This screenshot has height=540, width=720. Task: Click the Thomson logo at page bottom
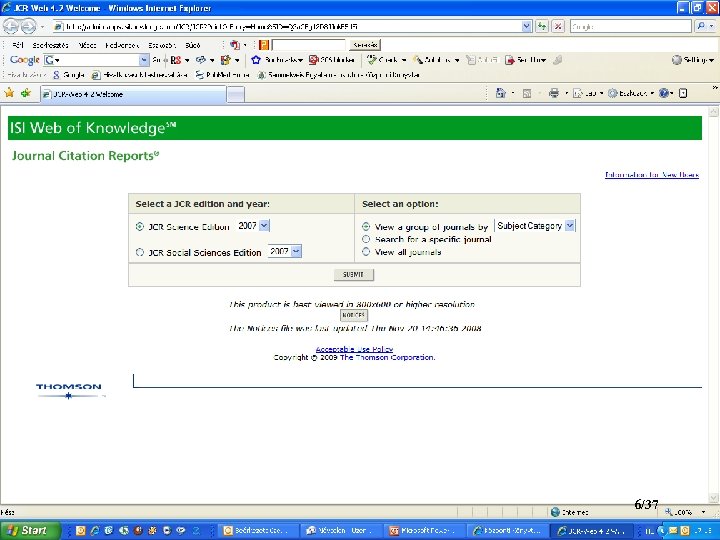(69, 390)
